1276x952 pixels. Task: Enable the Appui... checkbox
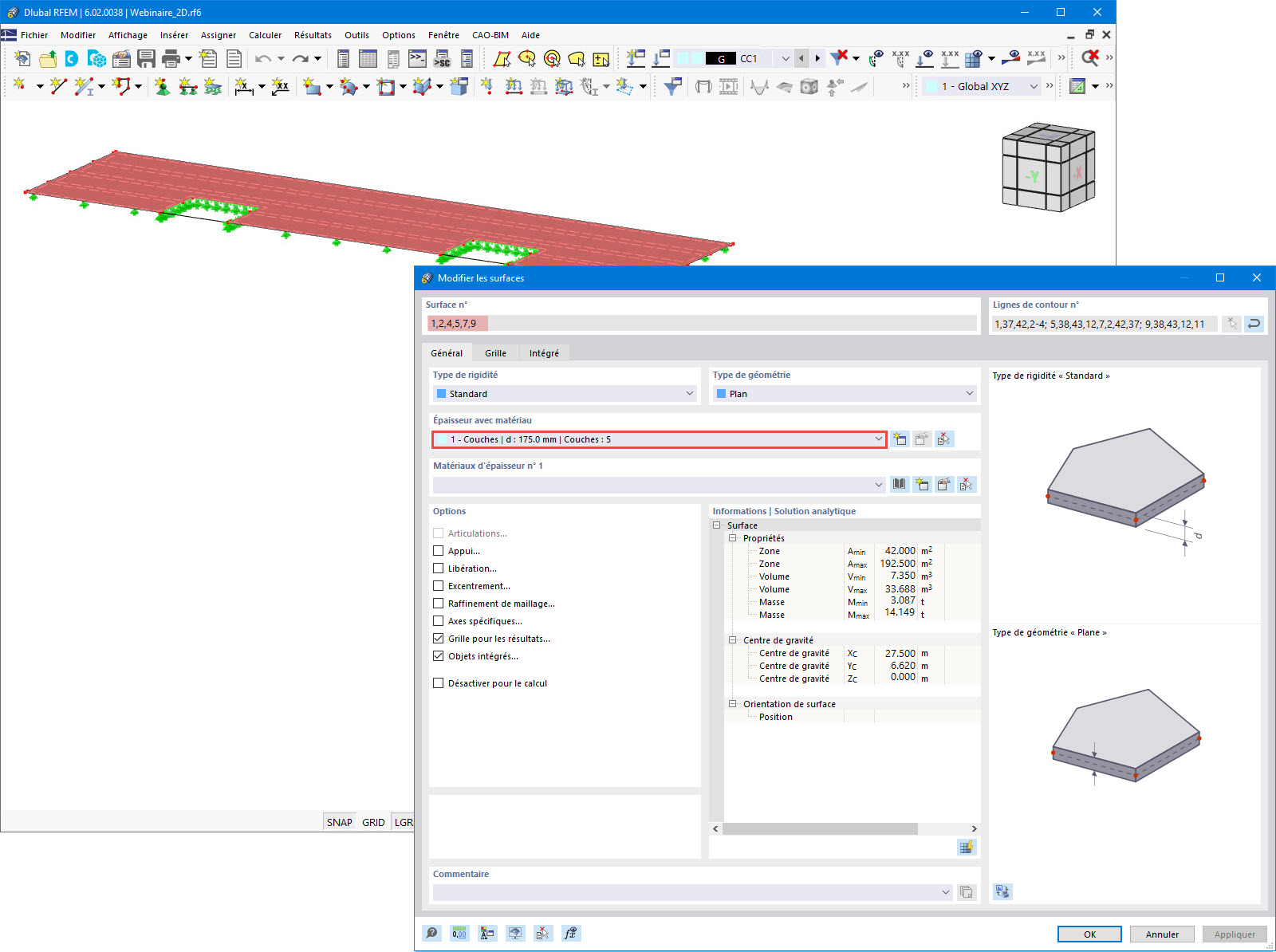tap(438, 551)
